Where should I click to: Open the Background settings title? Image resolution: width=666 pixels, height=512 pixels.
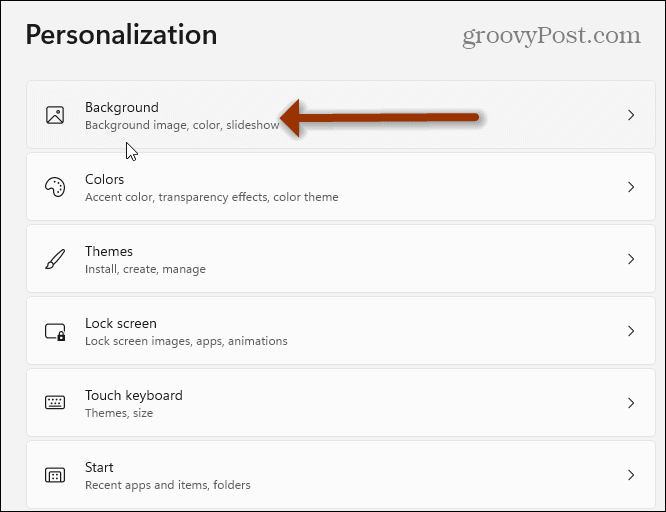pos(122,107)
